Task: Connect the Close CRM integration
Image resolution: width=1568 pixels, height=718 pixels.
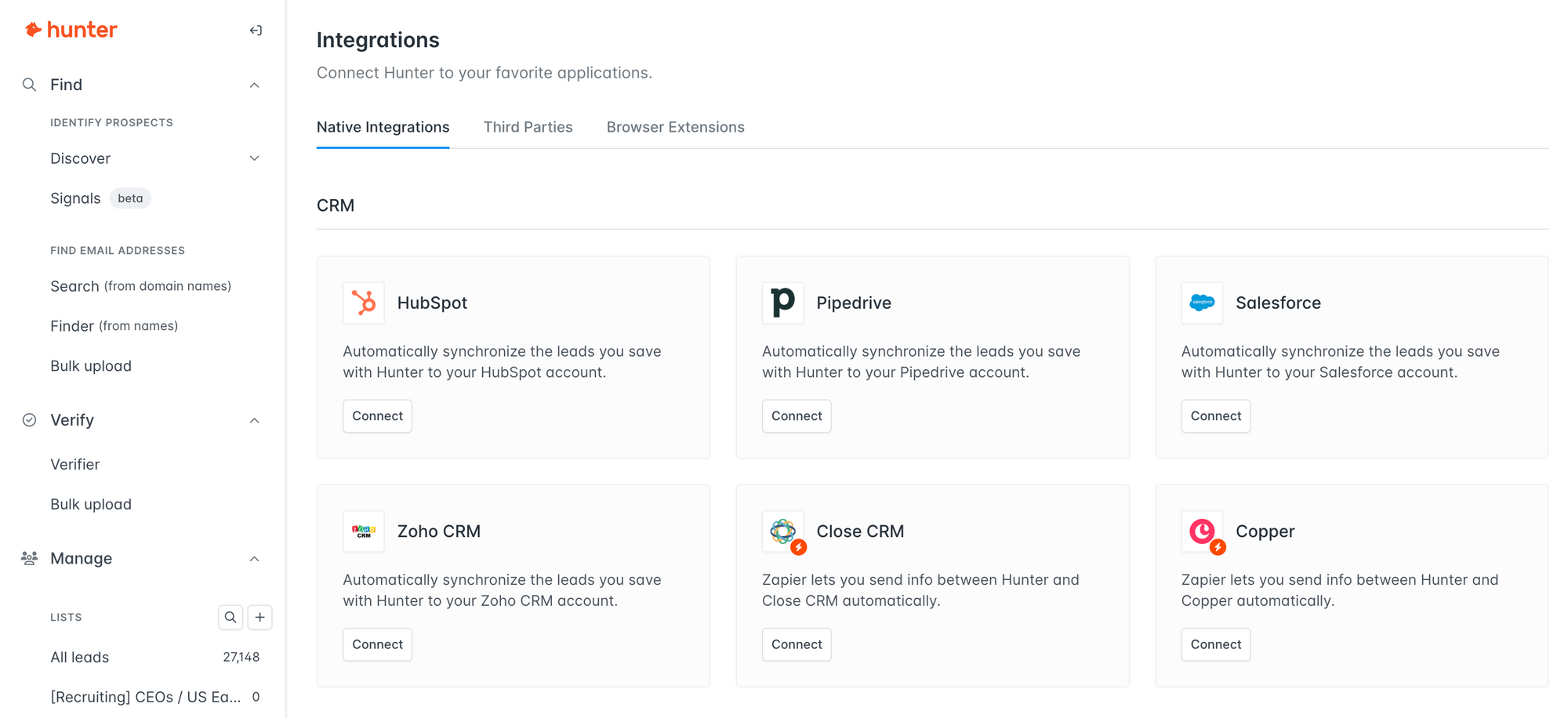Action: click(797, 644)
